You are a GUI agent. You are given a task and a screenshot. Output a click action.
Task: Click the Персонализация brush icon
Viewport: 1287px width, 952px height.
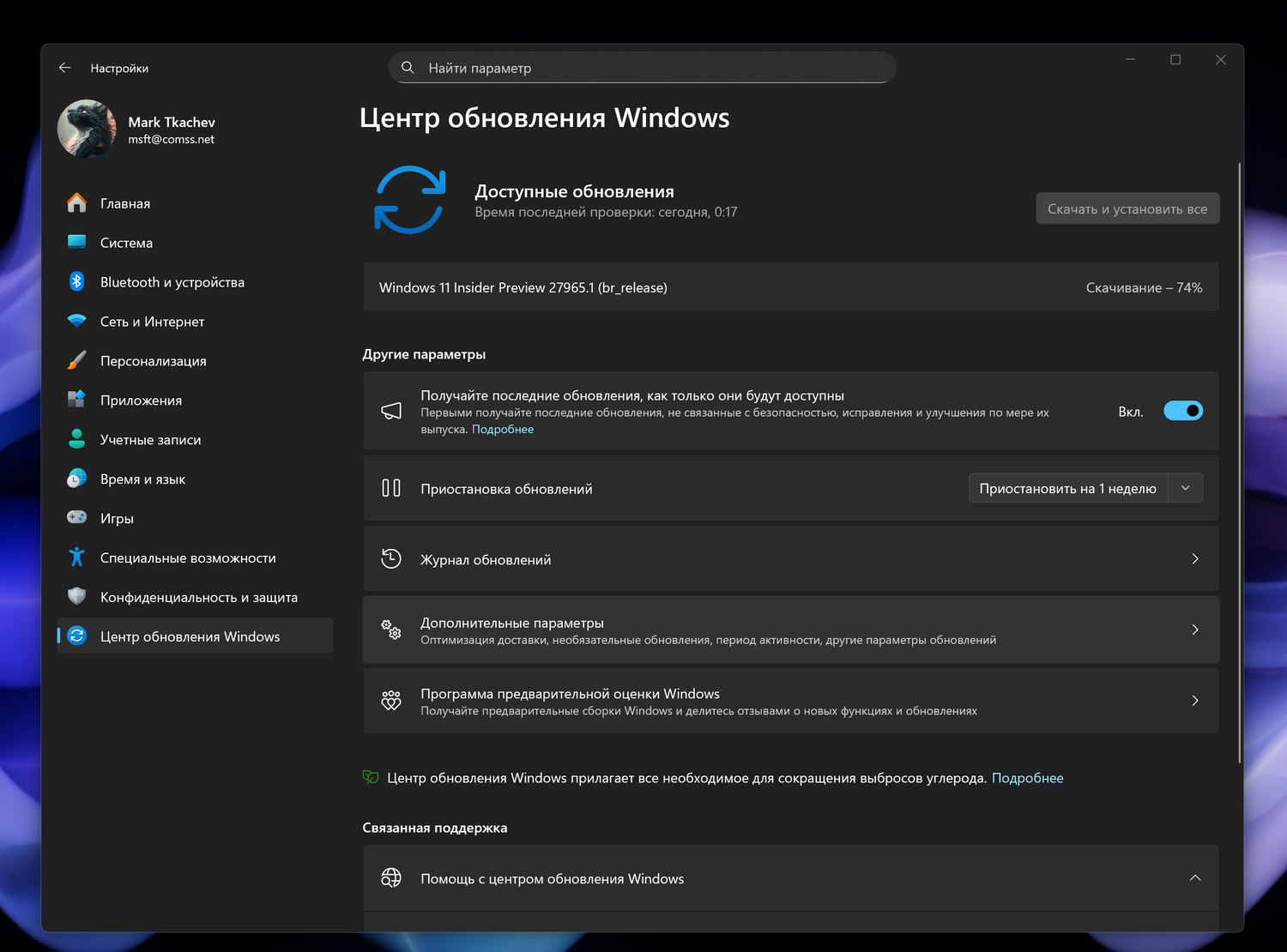[x=76, y=360]
